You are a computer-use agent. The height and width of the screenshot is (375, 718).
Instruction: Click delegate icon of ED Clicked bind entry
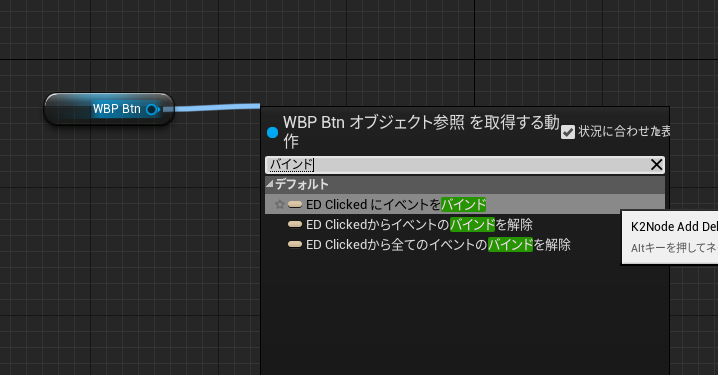point(295,204)
